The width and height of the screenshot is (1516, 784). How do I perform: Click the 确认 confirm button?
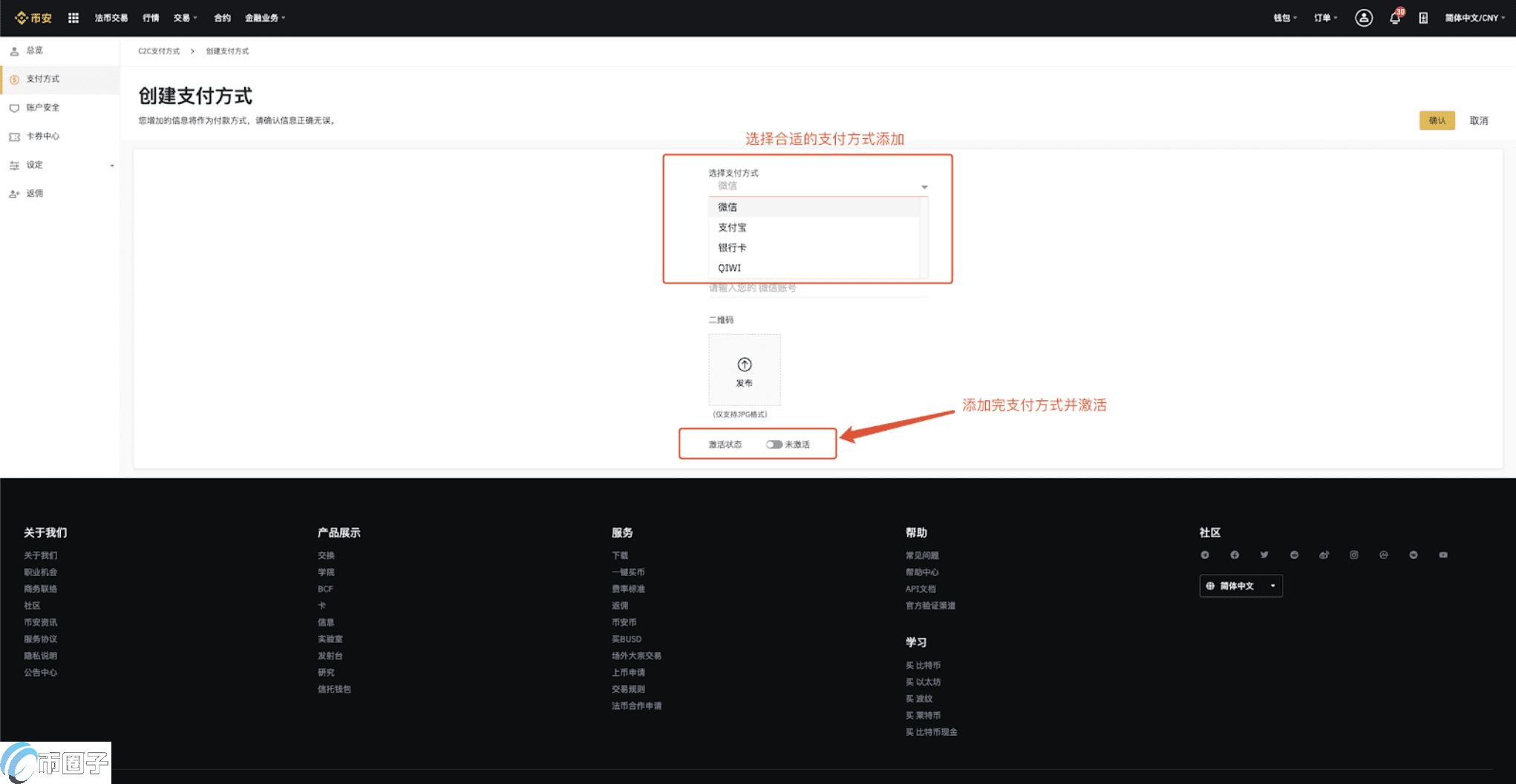1437,120
